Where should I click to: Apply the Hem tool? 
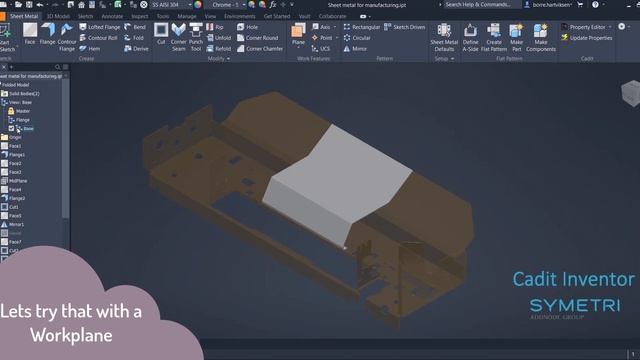click(x=90, y=49)
